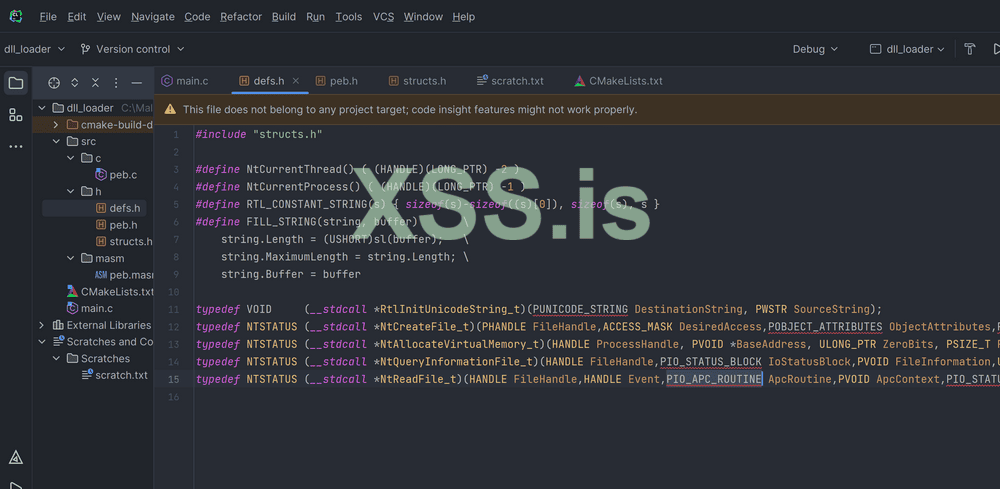This screenshot has height=489, width=1000.
Task: Select peb.masm in project tree
Action: [124, 275]
